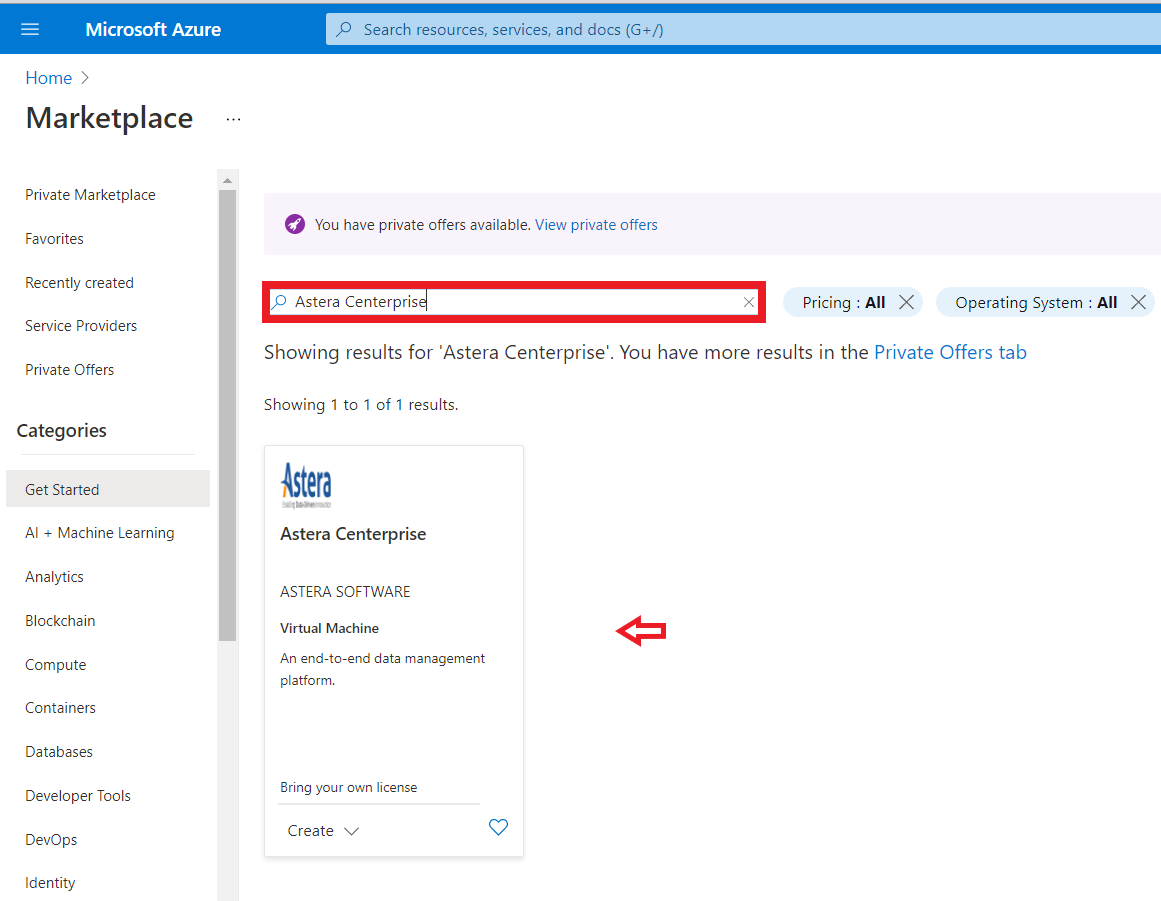This screenshot has width=1161, height=901.
Task: Click the View private offers link
Action: [596, 225]
